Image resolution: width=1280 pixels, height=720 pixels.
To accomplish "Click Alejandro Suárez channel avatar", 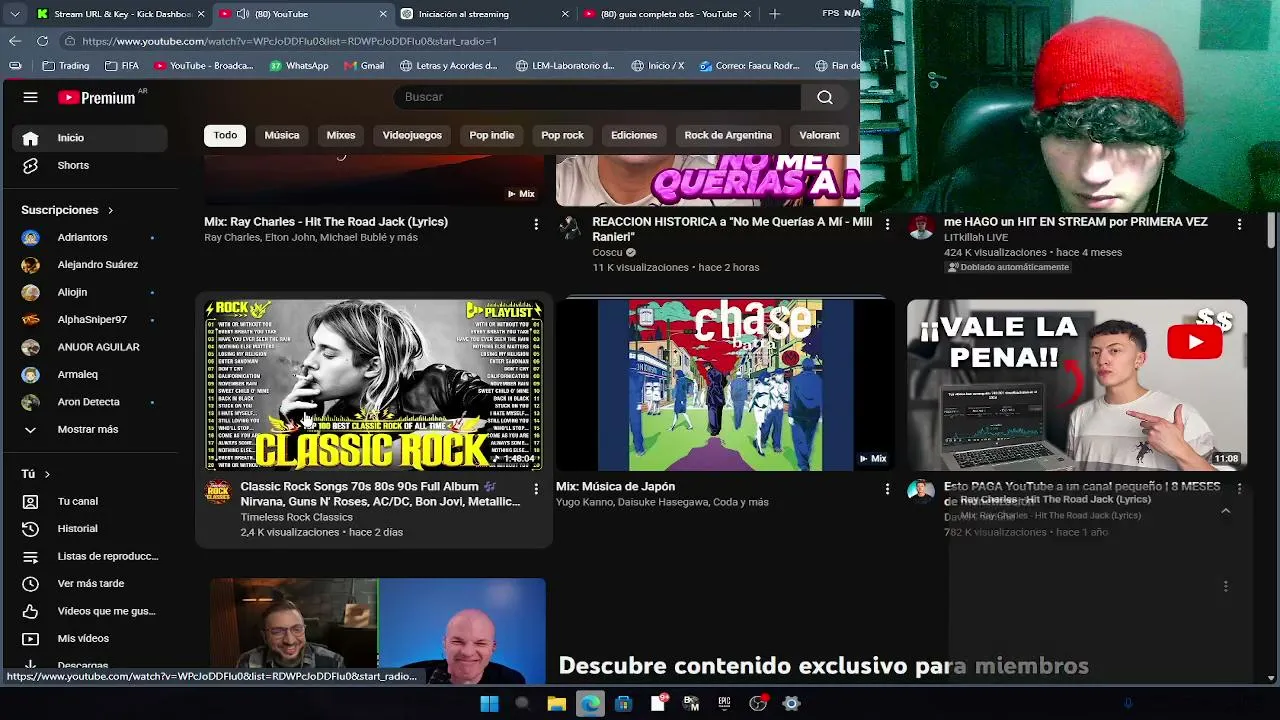I will 31,265.
